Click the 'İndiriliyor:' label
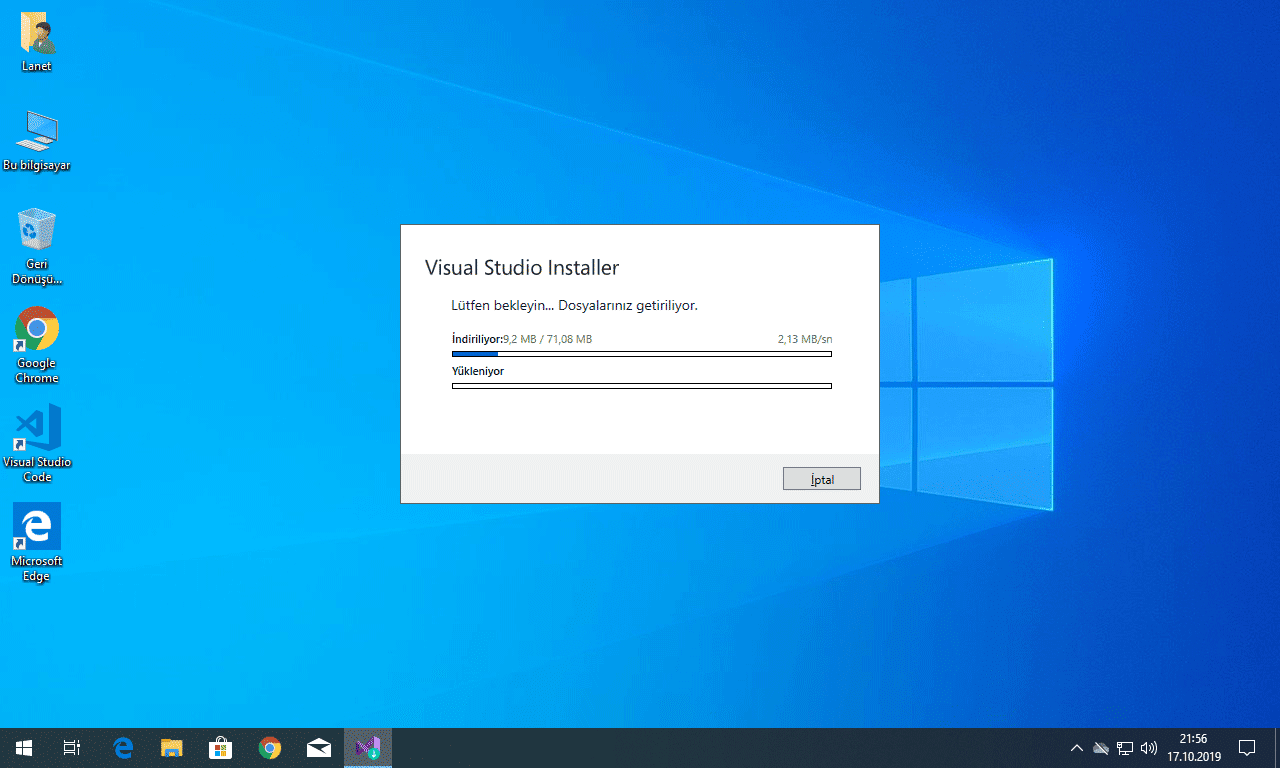 [477, 339]
